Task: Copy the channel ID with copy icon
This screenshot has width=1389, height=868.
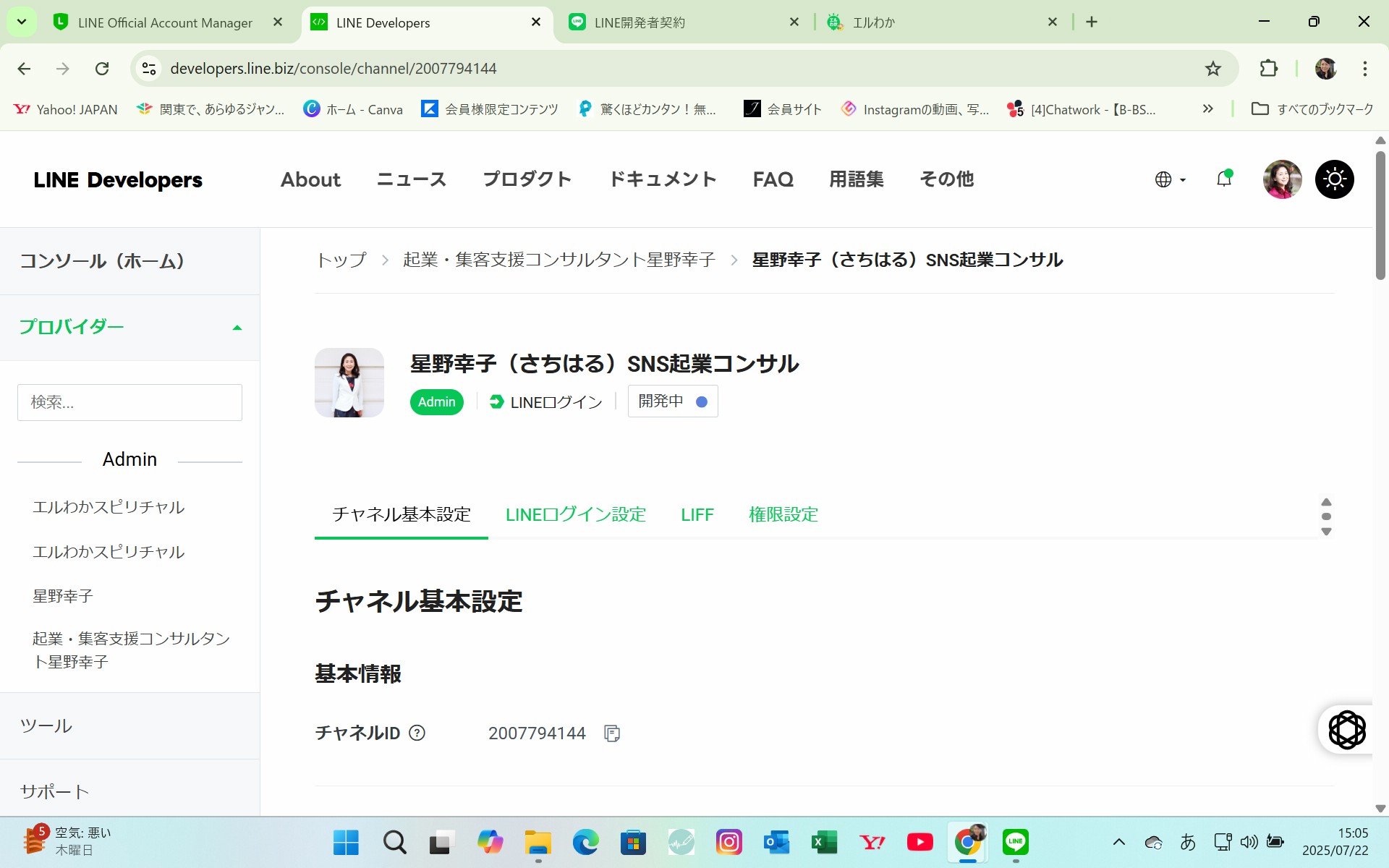Action: click(x=612, y=733)
